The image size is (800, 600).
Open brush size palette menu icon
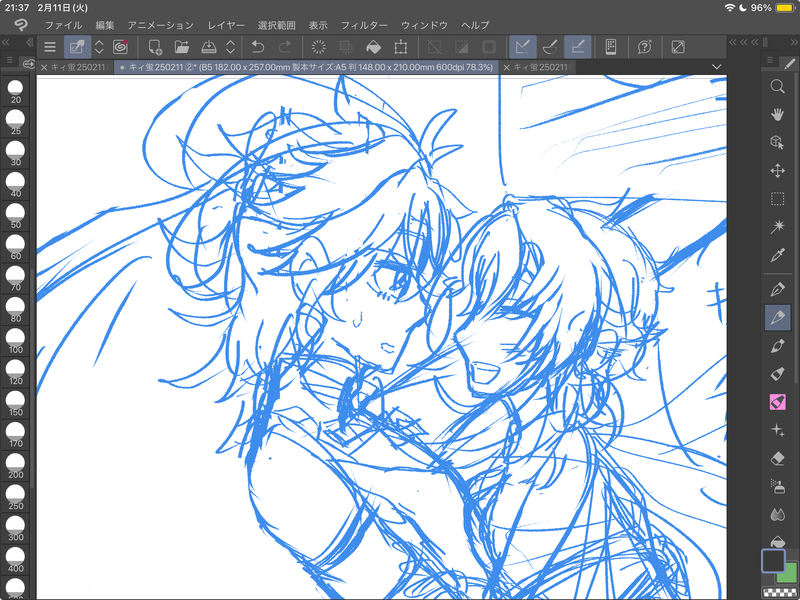coord(10,60)
